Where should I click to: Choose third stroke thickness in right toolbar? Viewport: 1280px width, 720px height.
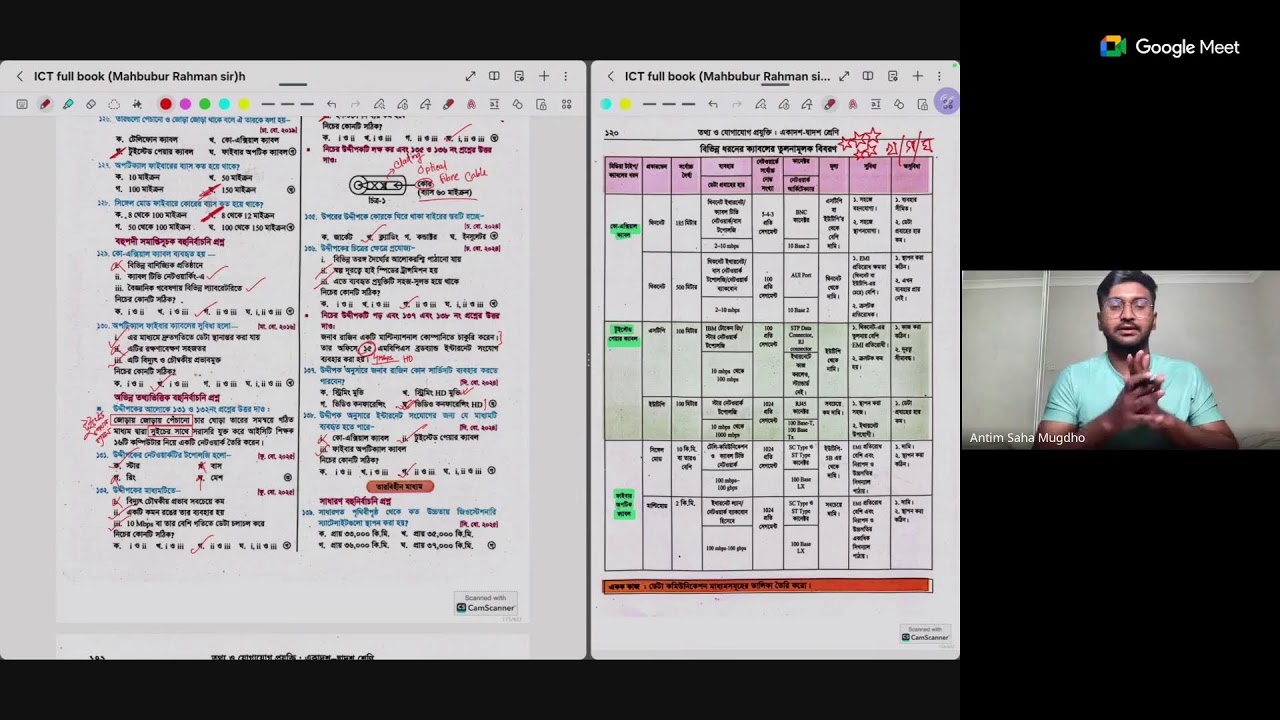688,104
